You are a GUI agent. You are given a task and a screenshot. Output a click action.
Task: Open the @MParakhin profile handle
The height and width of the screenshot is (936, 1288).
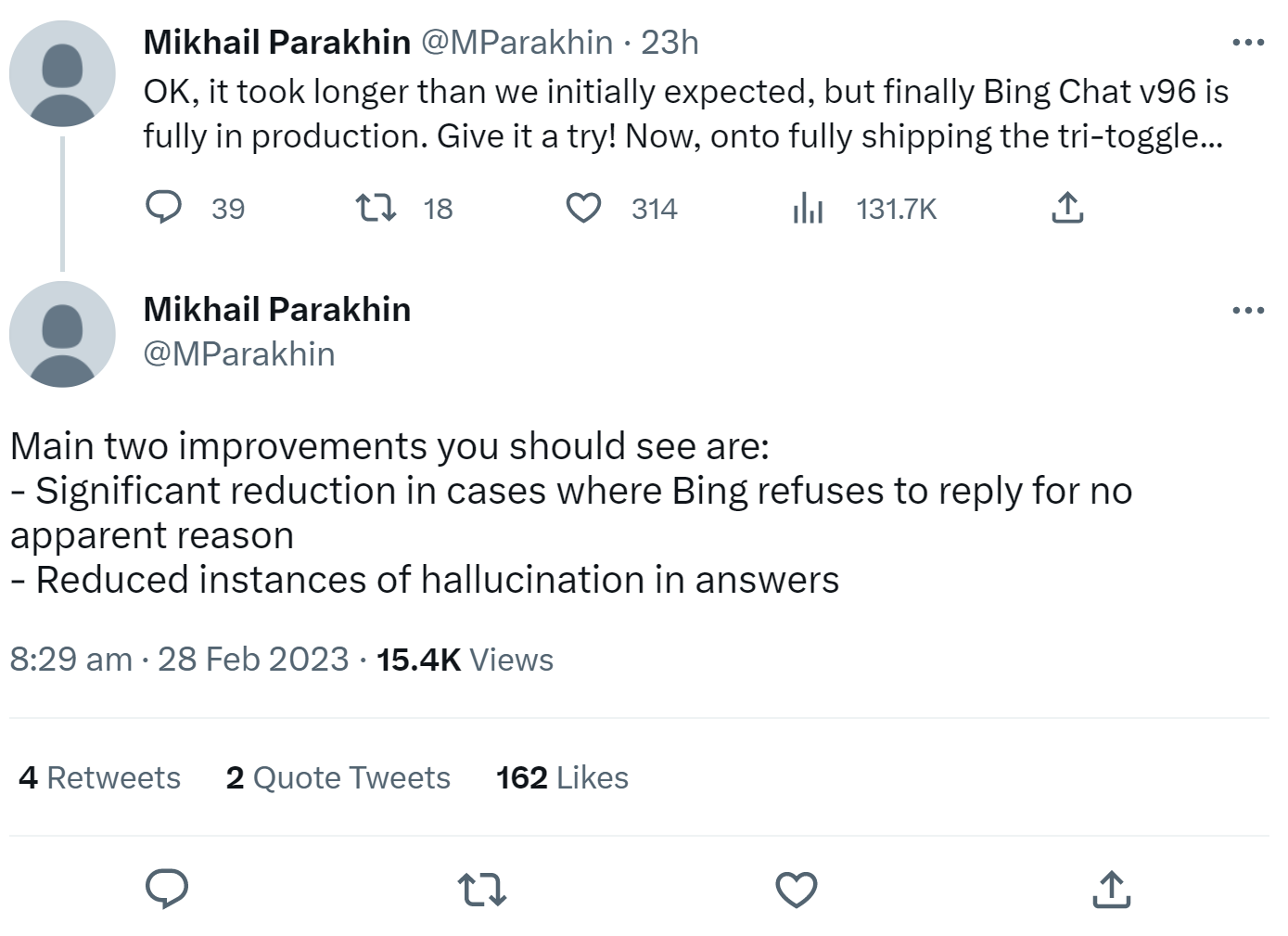click(x=240, y=353)
